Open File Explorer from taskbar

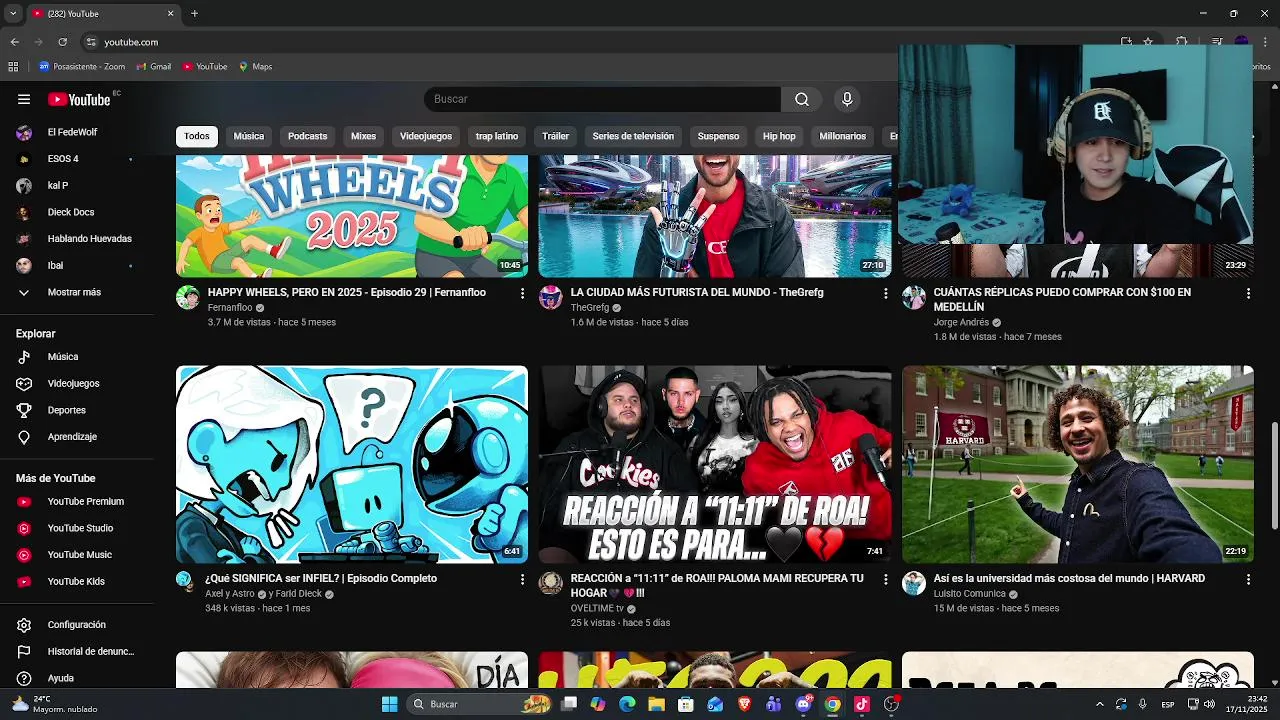tap(656, 704)
